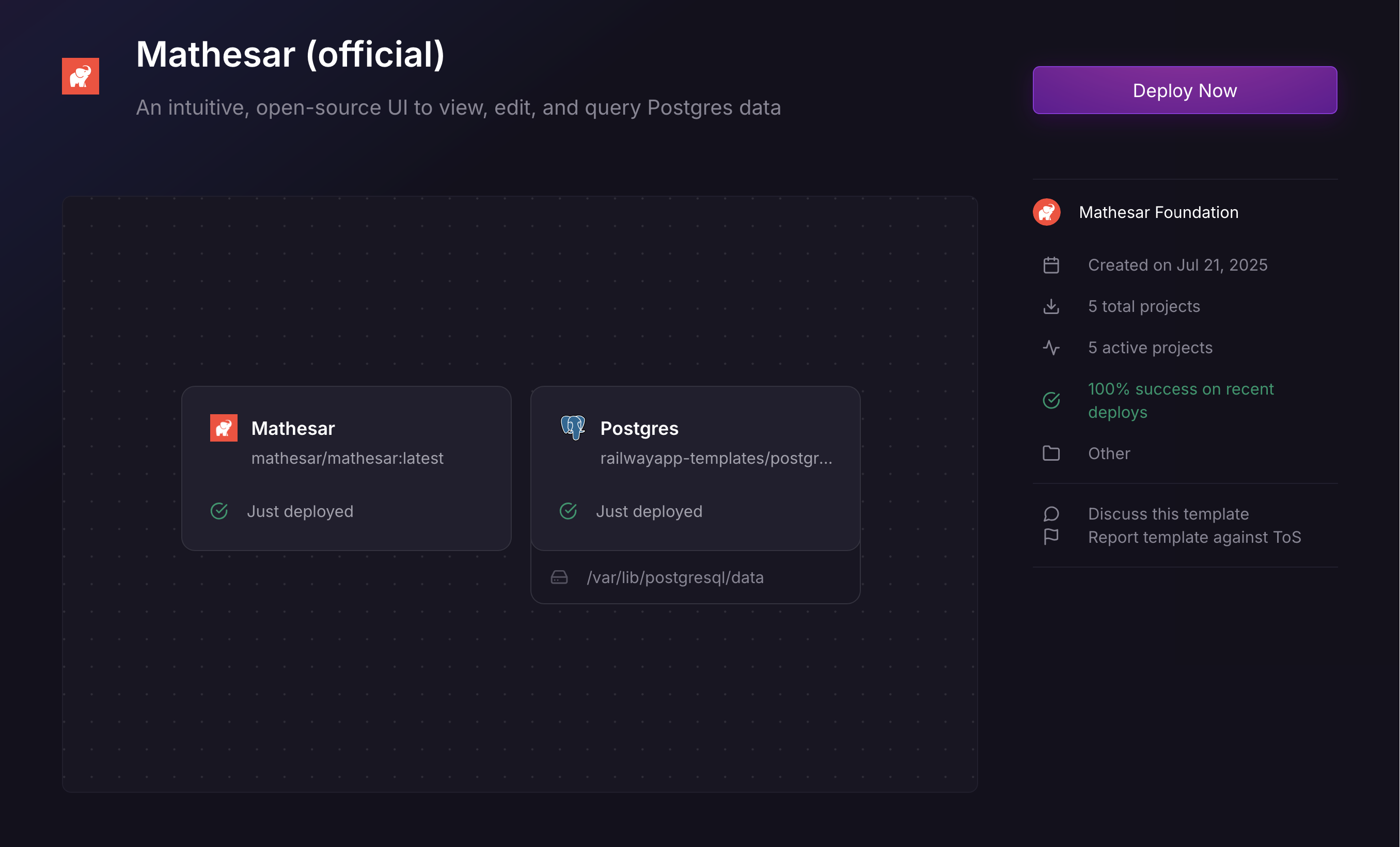Click the activity pulse icon beside active projects
The height and width of the screenshot is (847, 1400).
tap(1051, 348)
